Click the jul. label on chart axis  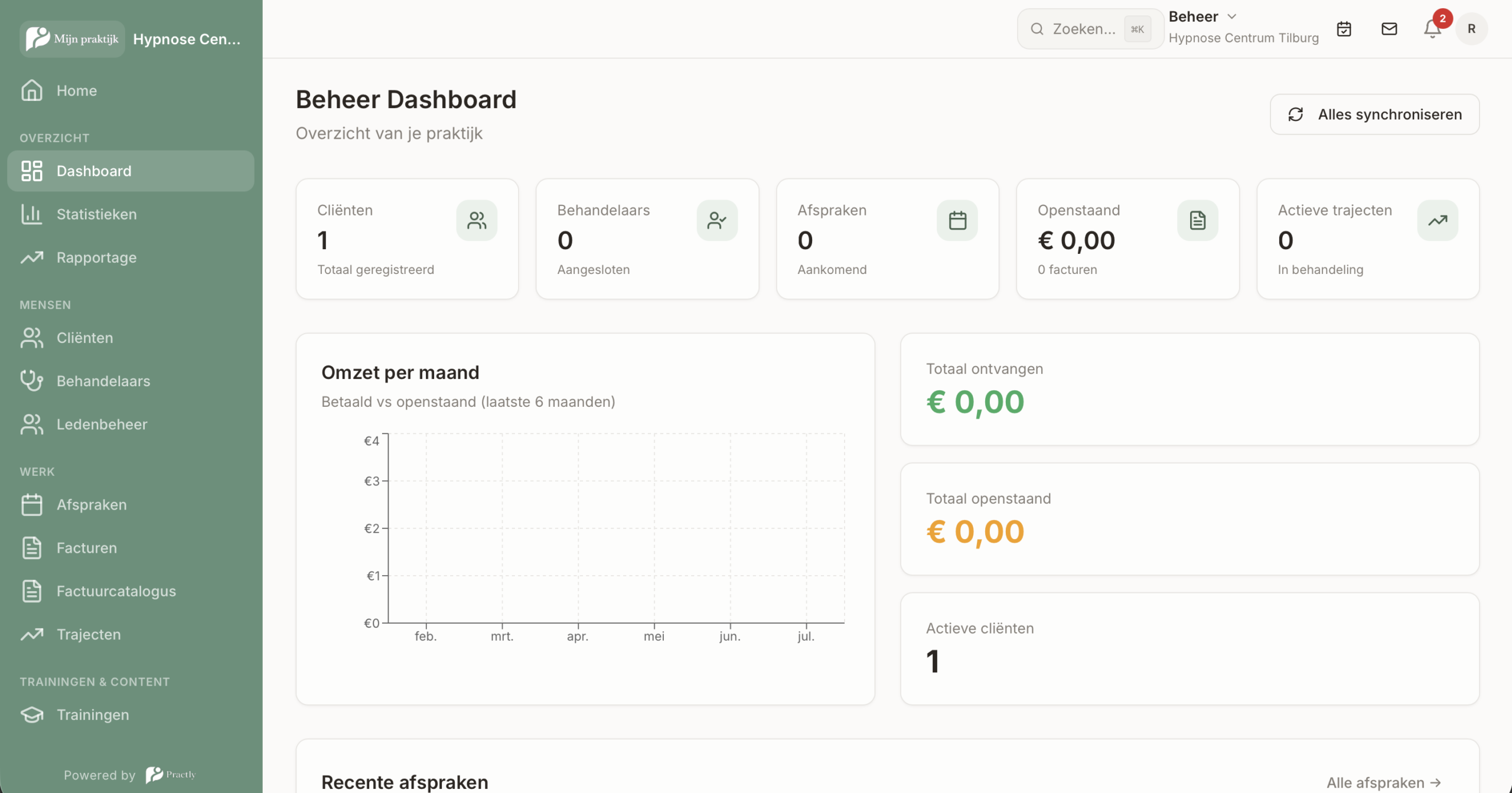tap(806, 637)
